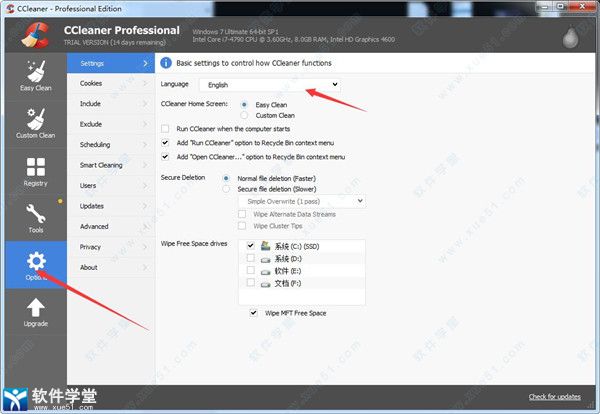The image size is (600, 414).
Task: Toggle 'Run CCleaner' Recycle Bin menu option
Action: click(x=165, y=143)
